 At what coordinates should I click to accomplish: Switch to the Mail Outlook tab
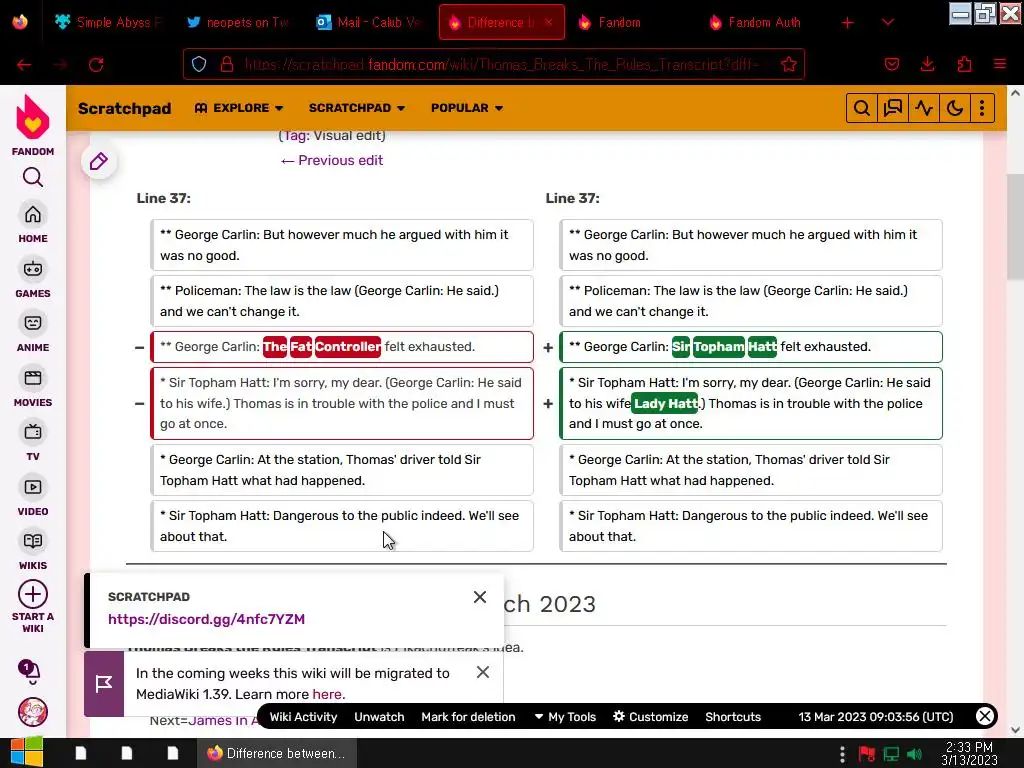(x=369, y=22)
